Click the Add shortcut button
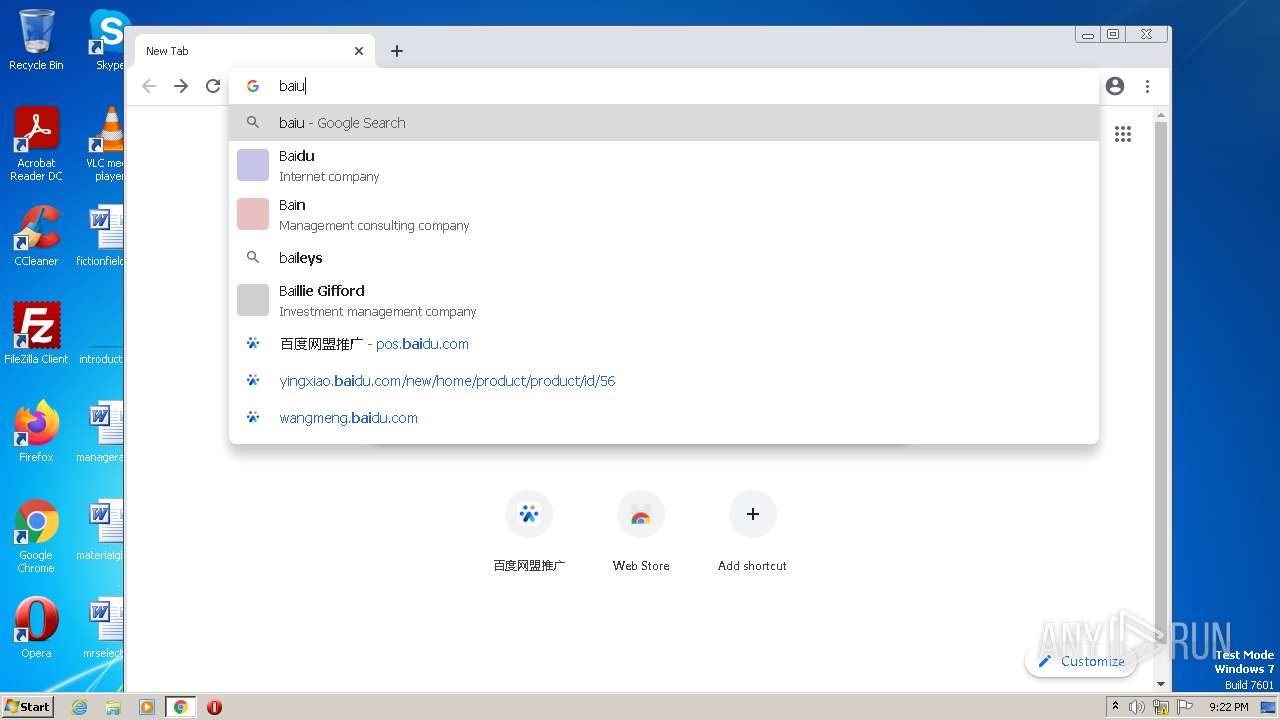Image resolution: width=1280 pixels, height=720 pixels. point(753,531)
